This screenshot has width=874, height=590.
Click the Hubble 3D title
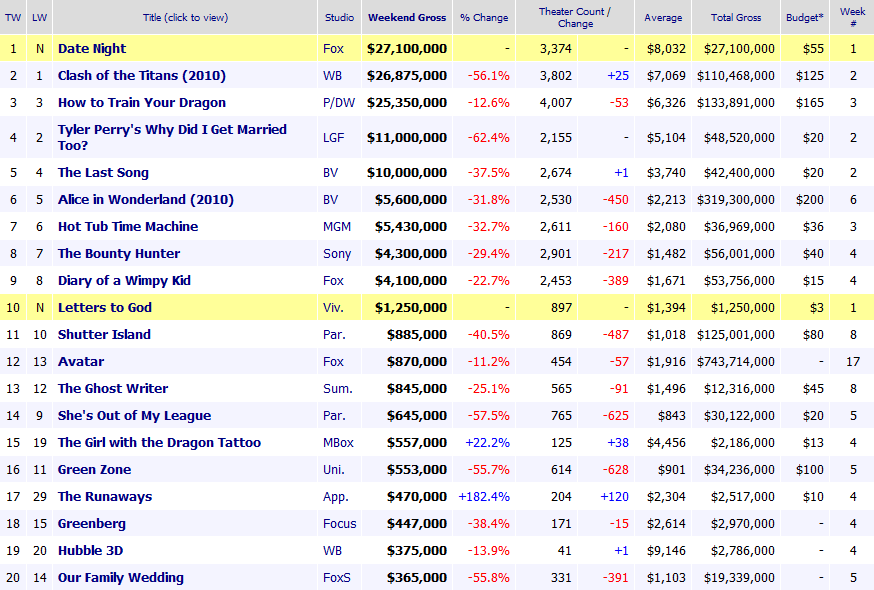90,550
